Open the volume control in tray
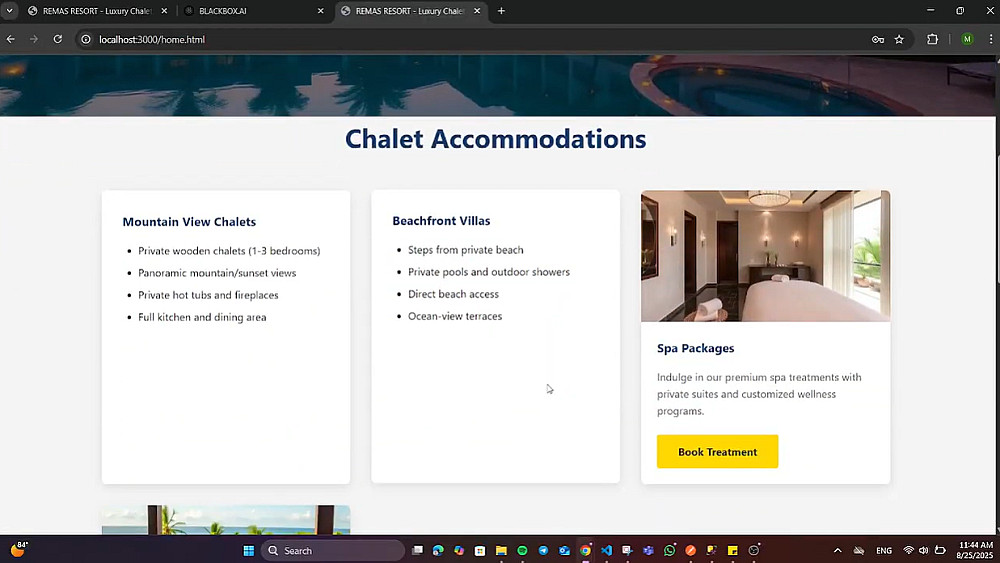Viewport: 1000px width, 563px height. tap(923, 550)
